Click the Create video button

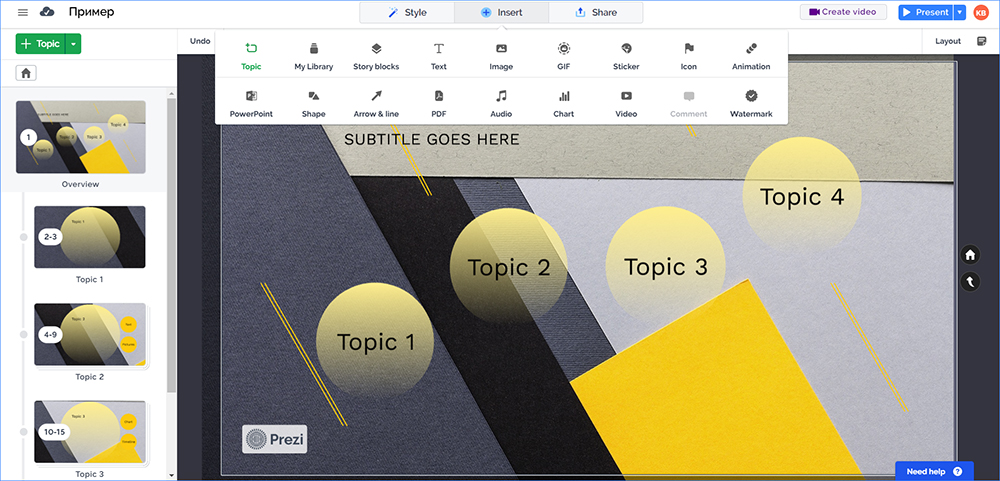click(x=842, y=12)
